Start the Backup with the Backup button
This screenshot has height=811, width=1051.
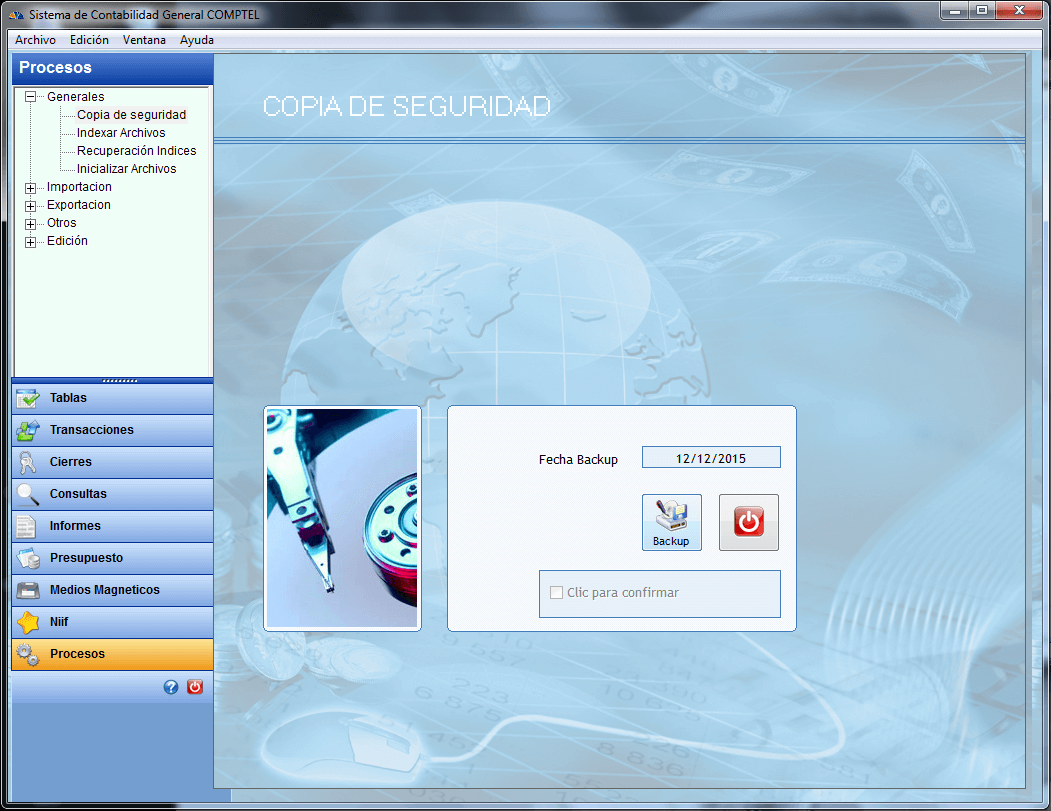coord(672,523)
